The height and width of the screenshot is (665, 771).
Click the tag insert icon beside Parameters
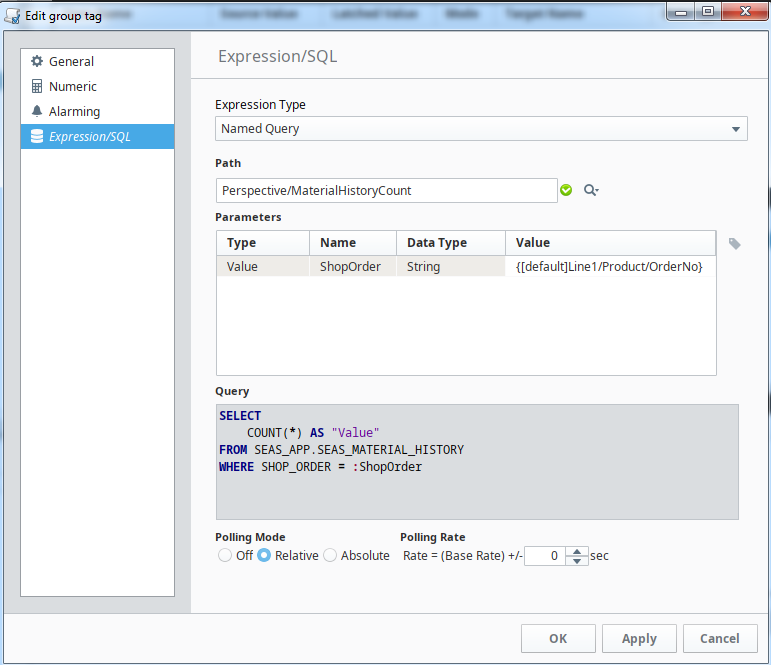click(x=735, y=243)
